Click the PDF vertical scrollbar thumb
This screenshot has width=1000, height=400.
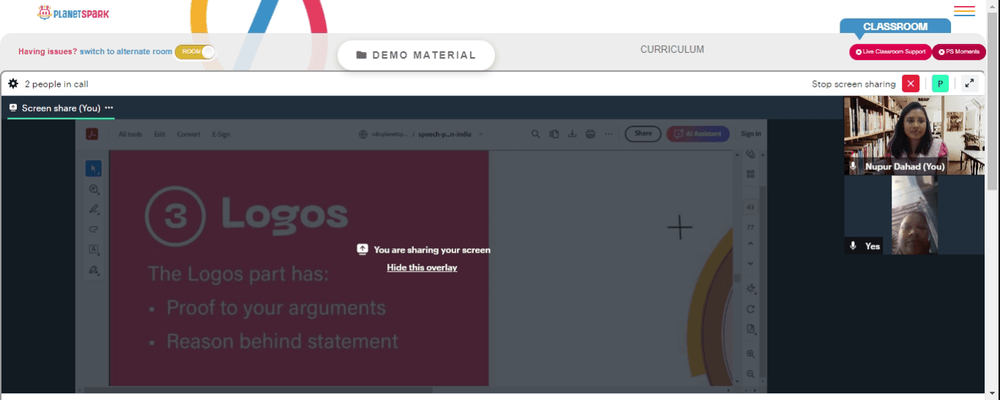tap(737, 278)
